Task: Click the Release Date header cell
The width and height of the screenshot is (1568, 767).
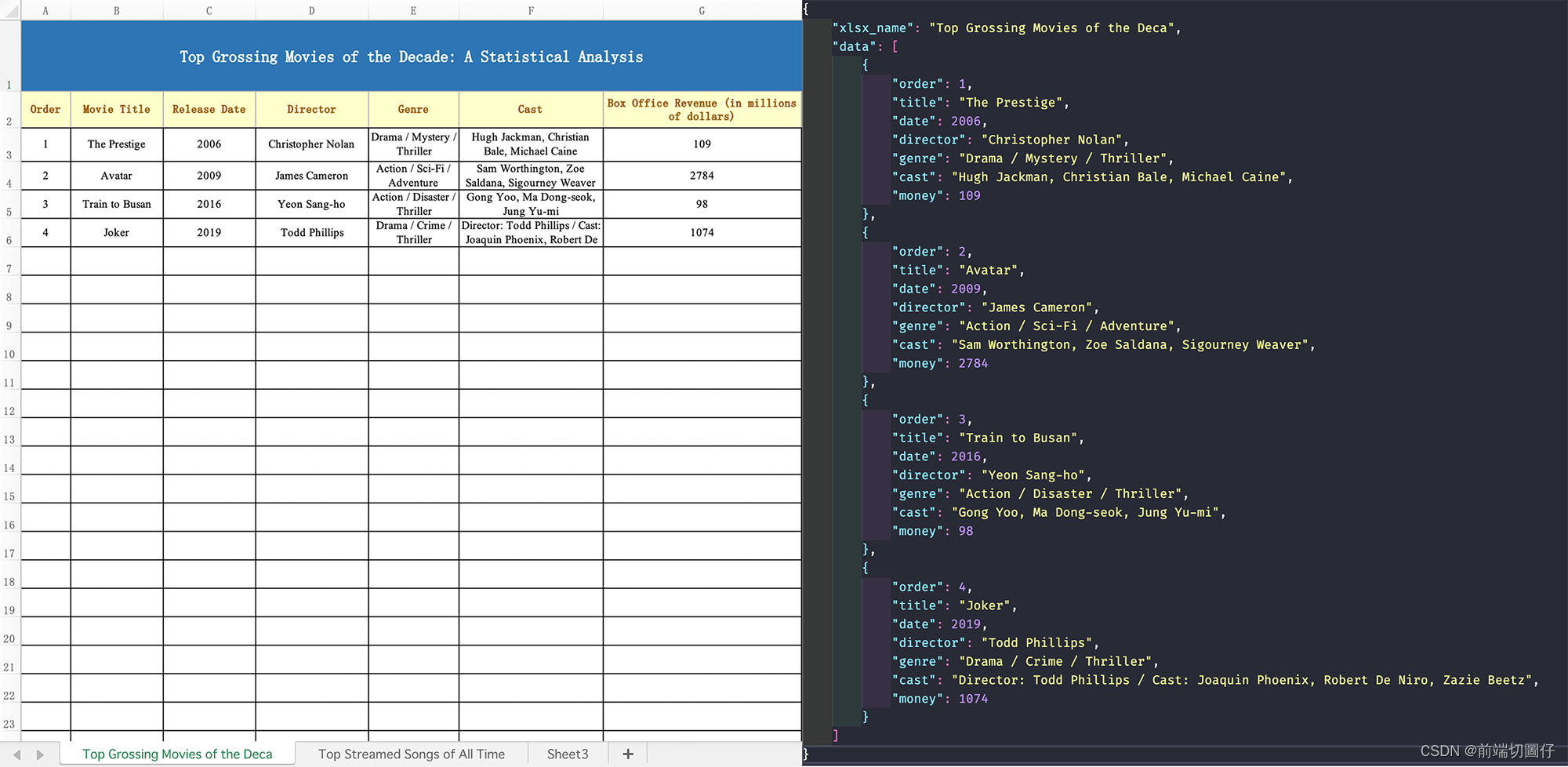Action: [209, 110]
